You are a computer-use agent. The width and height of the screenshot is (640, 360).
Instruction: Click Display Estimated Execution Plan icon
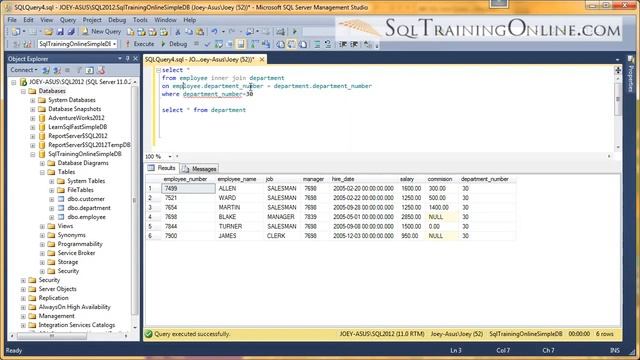(218, 44)
